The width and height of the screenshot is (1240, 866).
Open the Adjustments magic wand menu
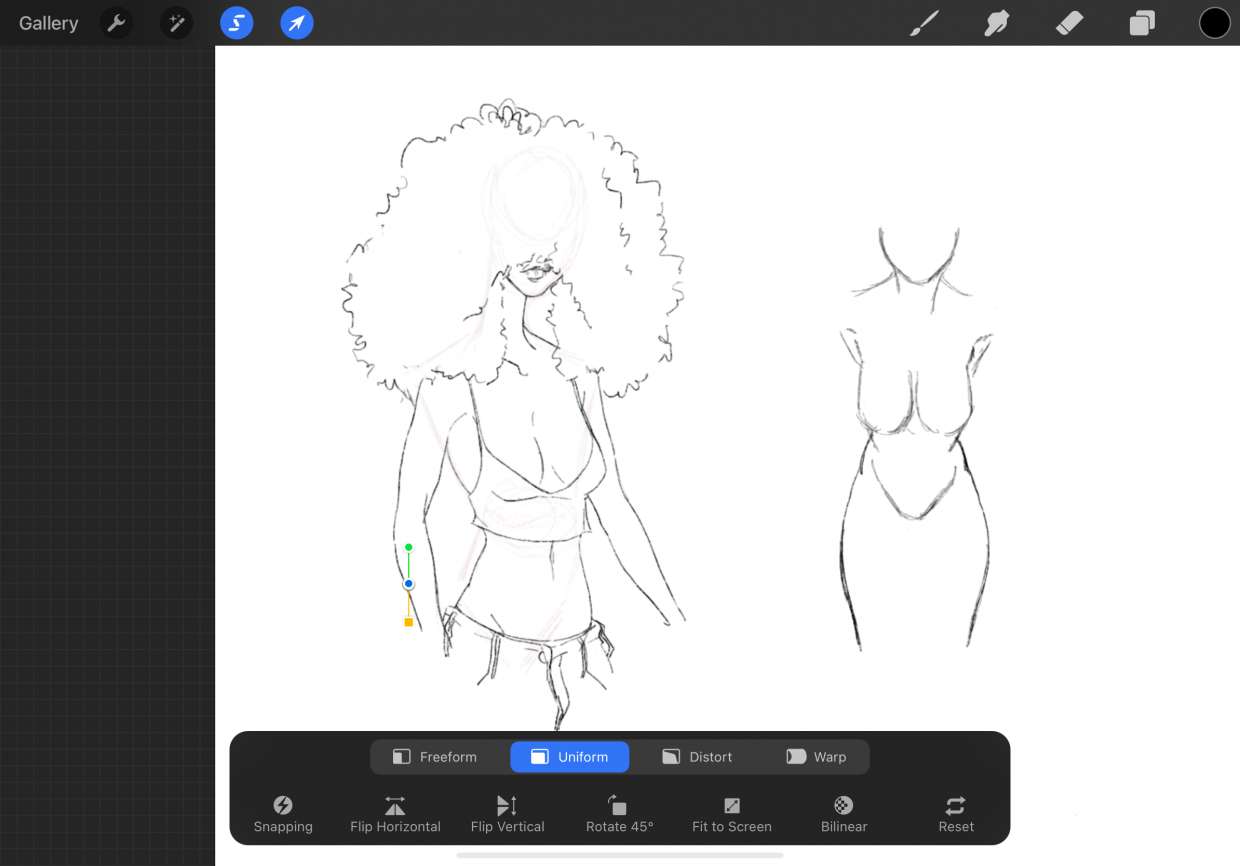point(177,23)
